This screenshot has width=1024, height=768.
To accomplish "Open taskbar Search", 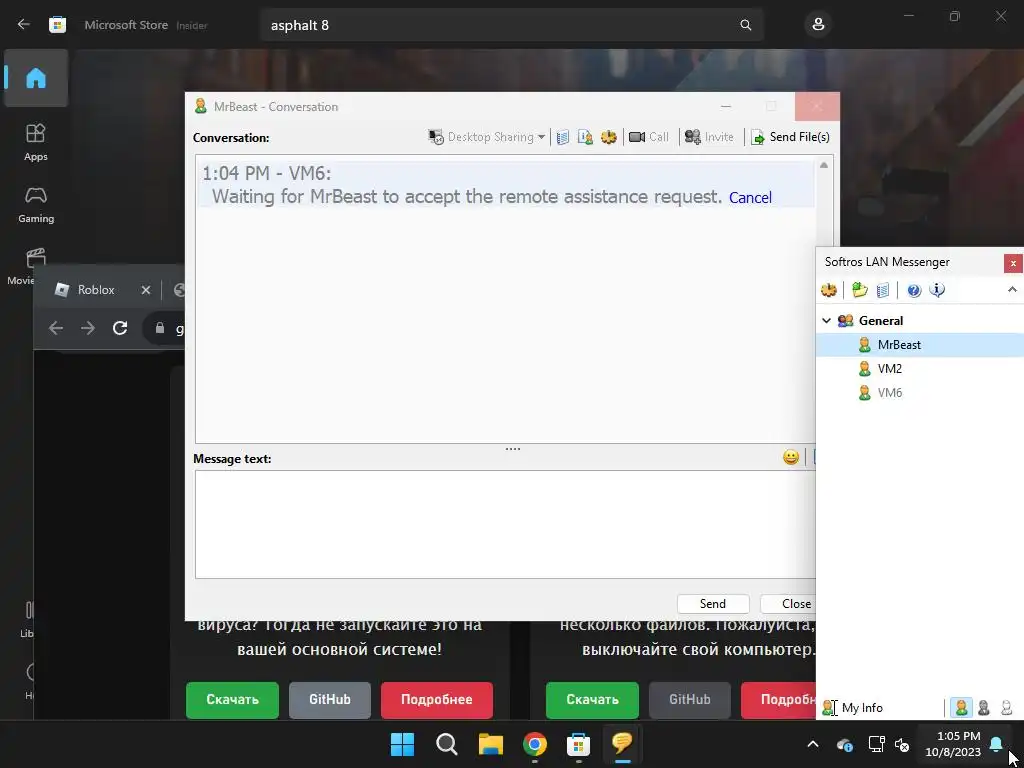I will click(447, 744).
